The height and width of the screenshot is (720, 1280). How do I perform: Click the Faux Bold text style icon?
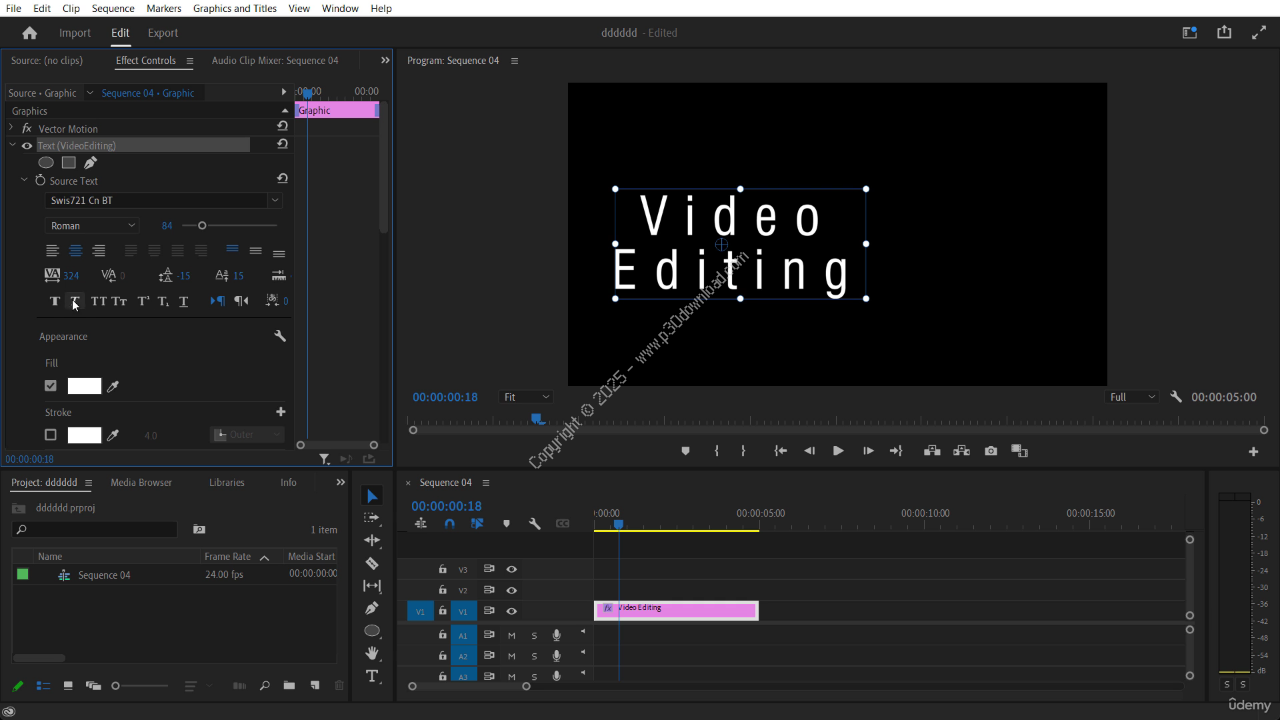[55, 301]
